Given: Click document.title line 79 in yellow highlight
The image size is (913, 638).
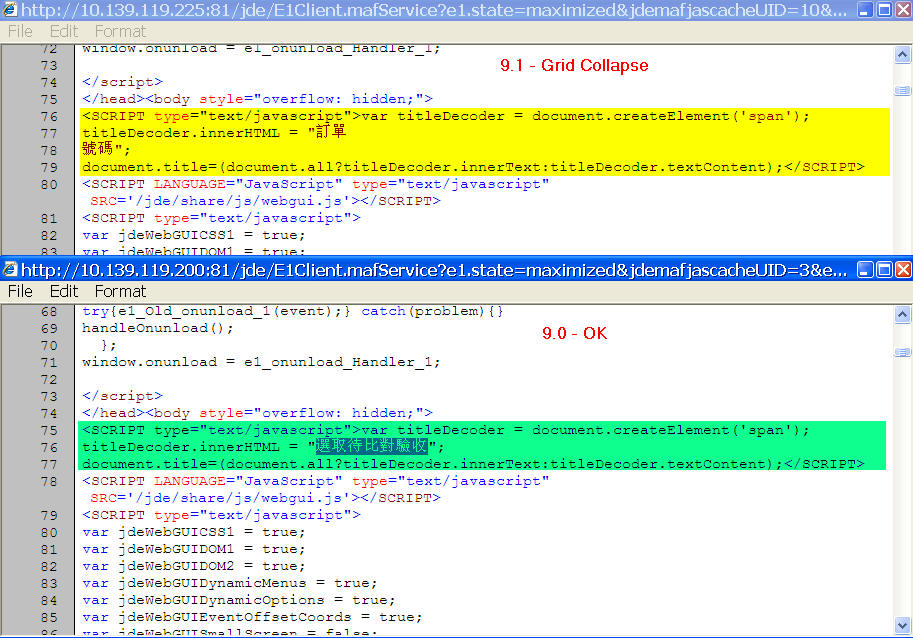Looking at the screenshot, I should coord(473,168).
